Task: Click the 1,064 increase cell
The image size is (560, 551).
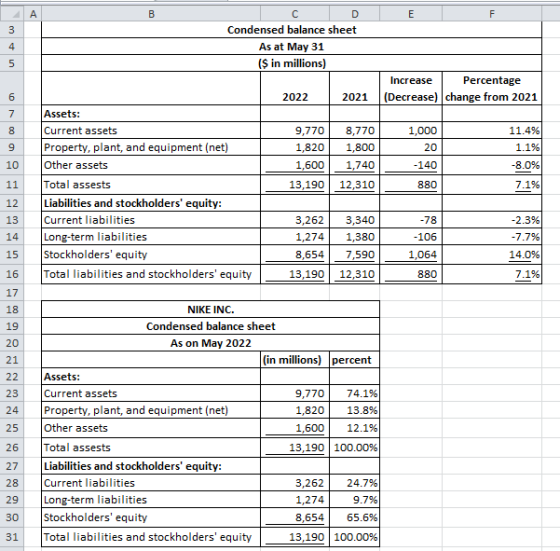Action: (x=411, y=255)
